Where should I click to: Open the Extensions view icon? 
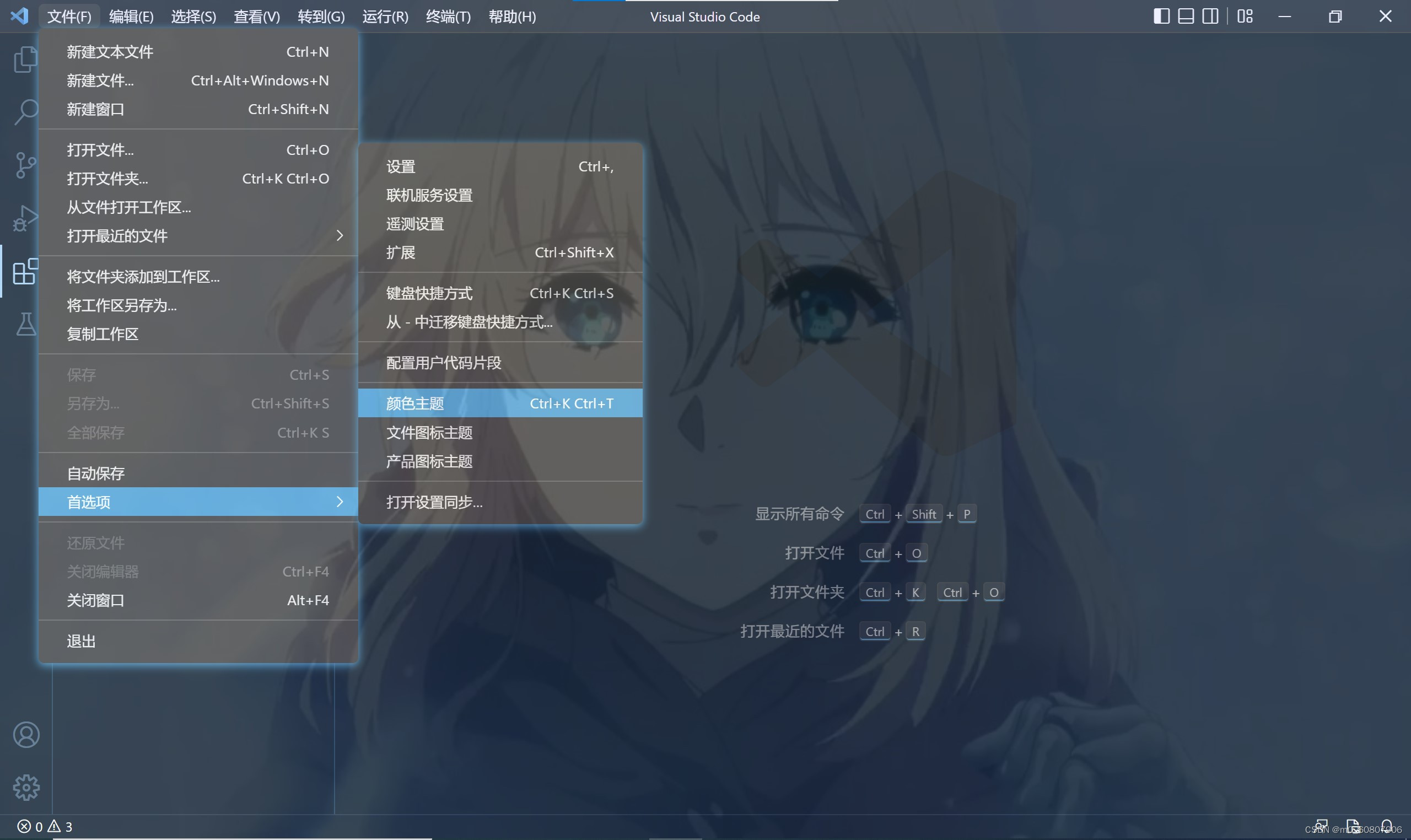25,272
